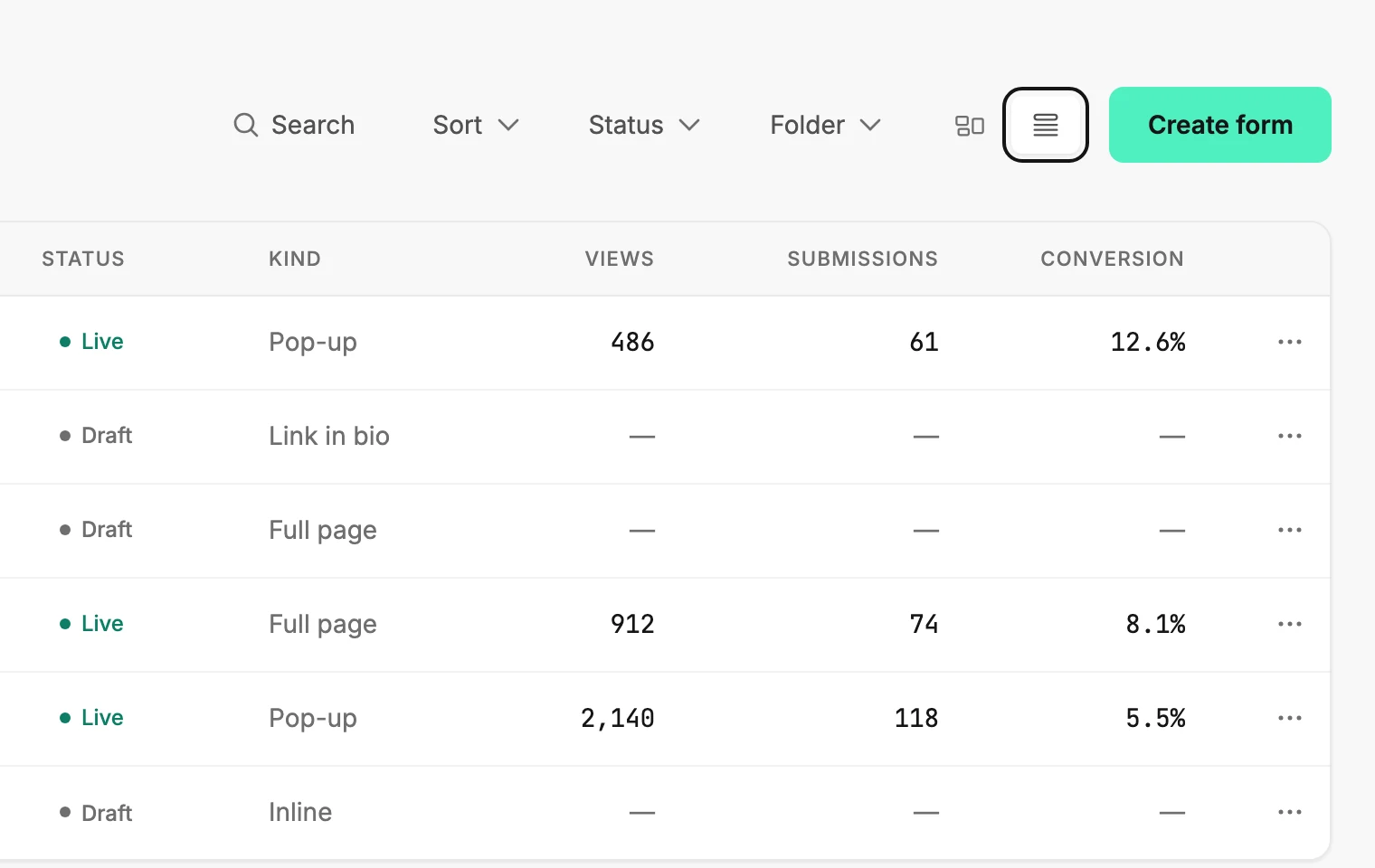Image resolution: width=1375 pixels, height=868 pixels.
Task: Click the 8.1% conversion value
Action: coord(1155,624)
